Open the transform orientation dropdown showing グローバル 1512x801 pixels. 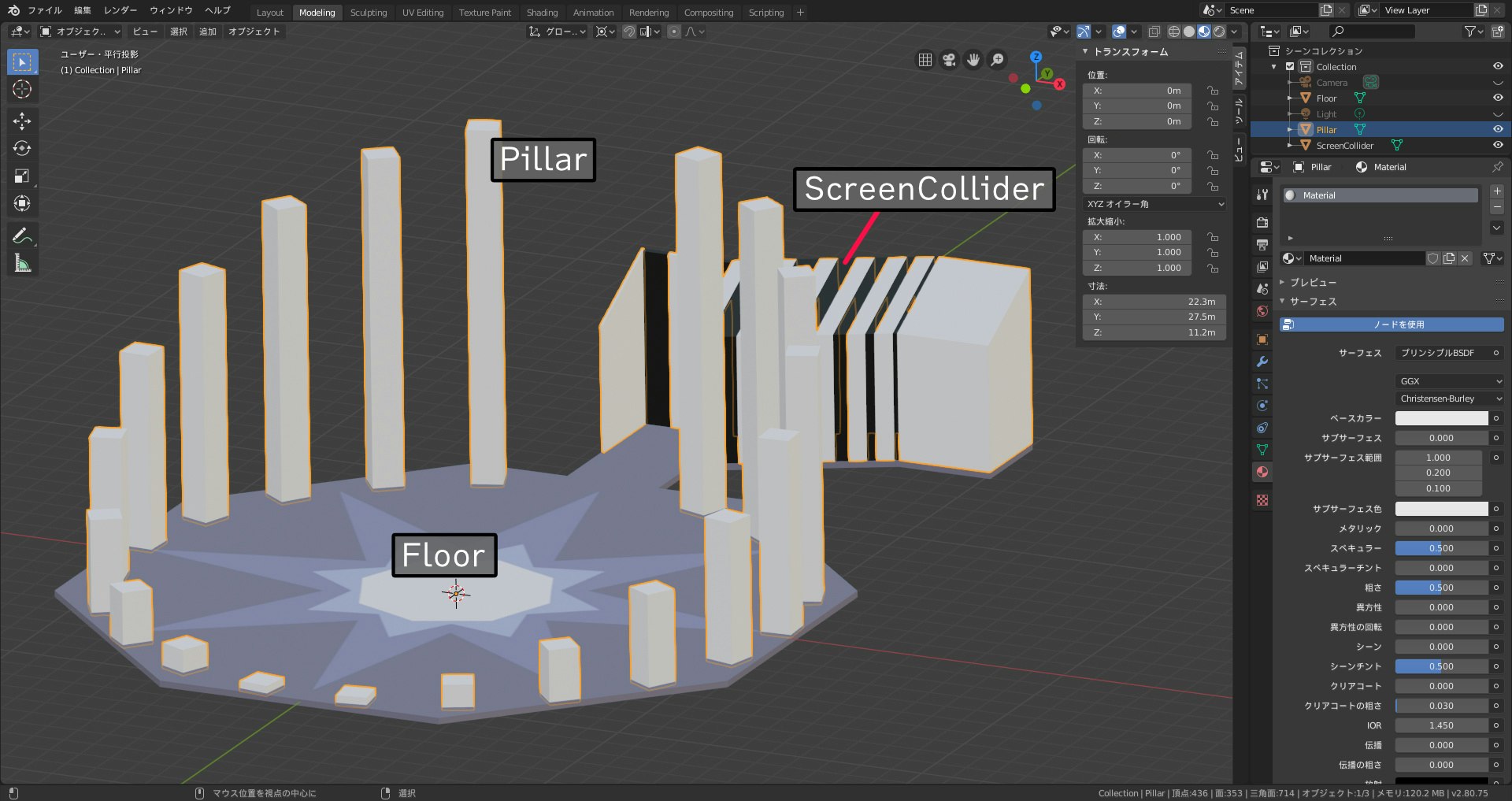pos(557,32)
